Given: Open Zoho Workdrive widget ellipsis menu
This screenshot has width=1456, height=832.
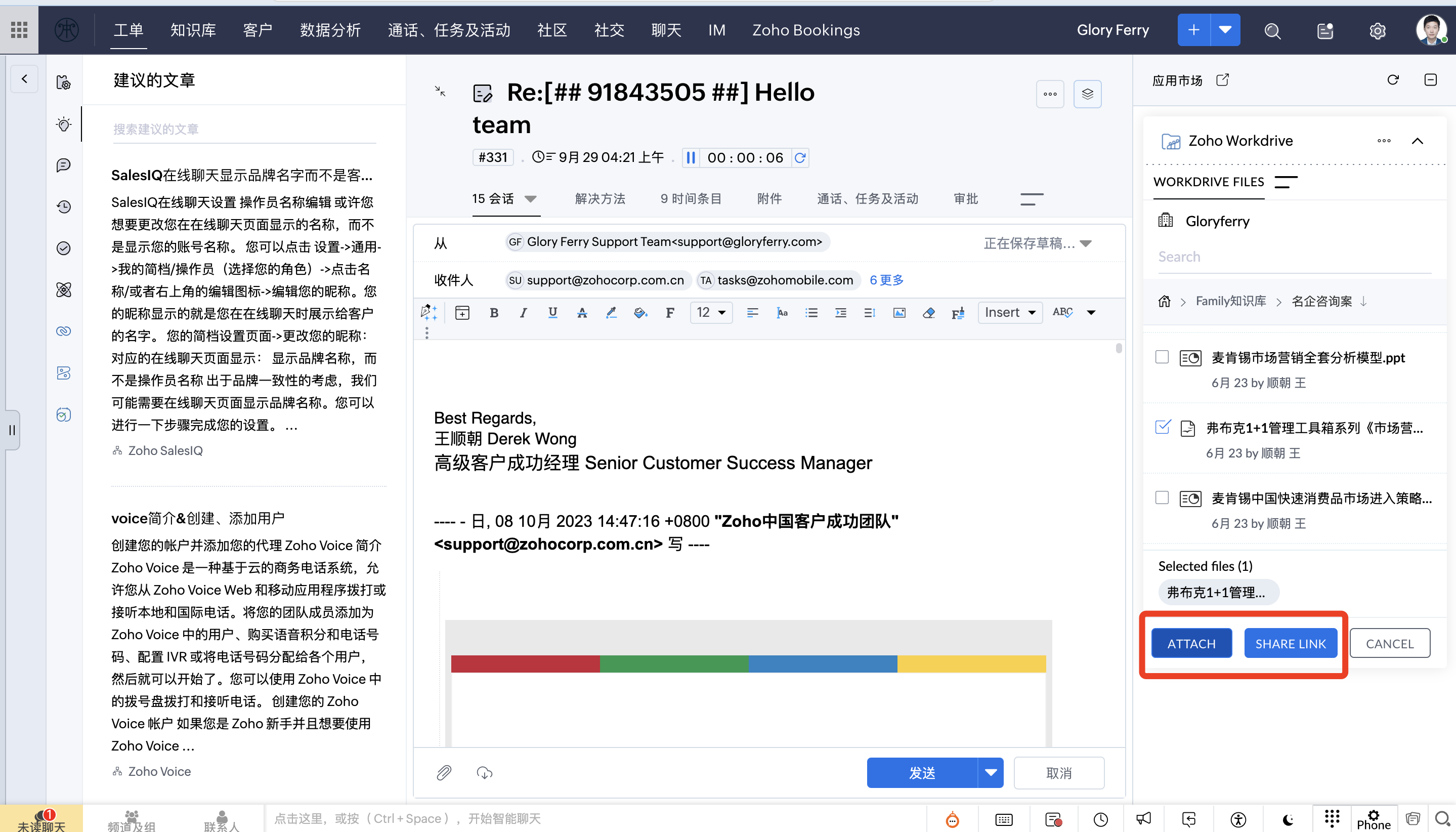Looking at the screenshot, I should tap(1384, 141).
